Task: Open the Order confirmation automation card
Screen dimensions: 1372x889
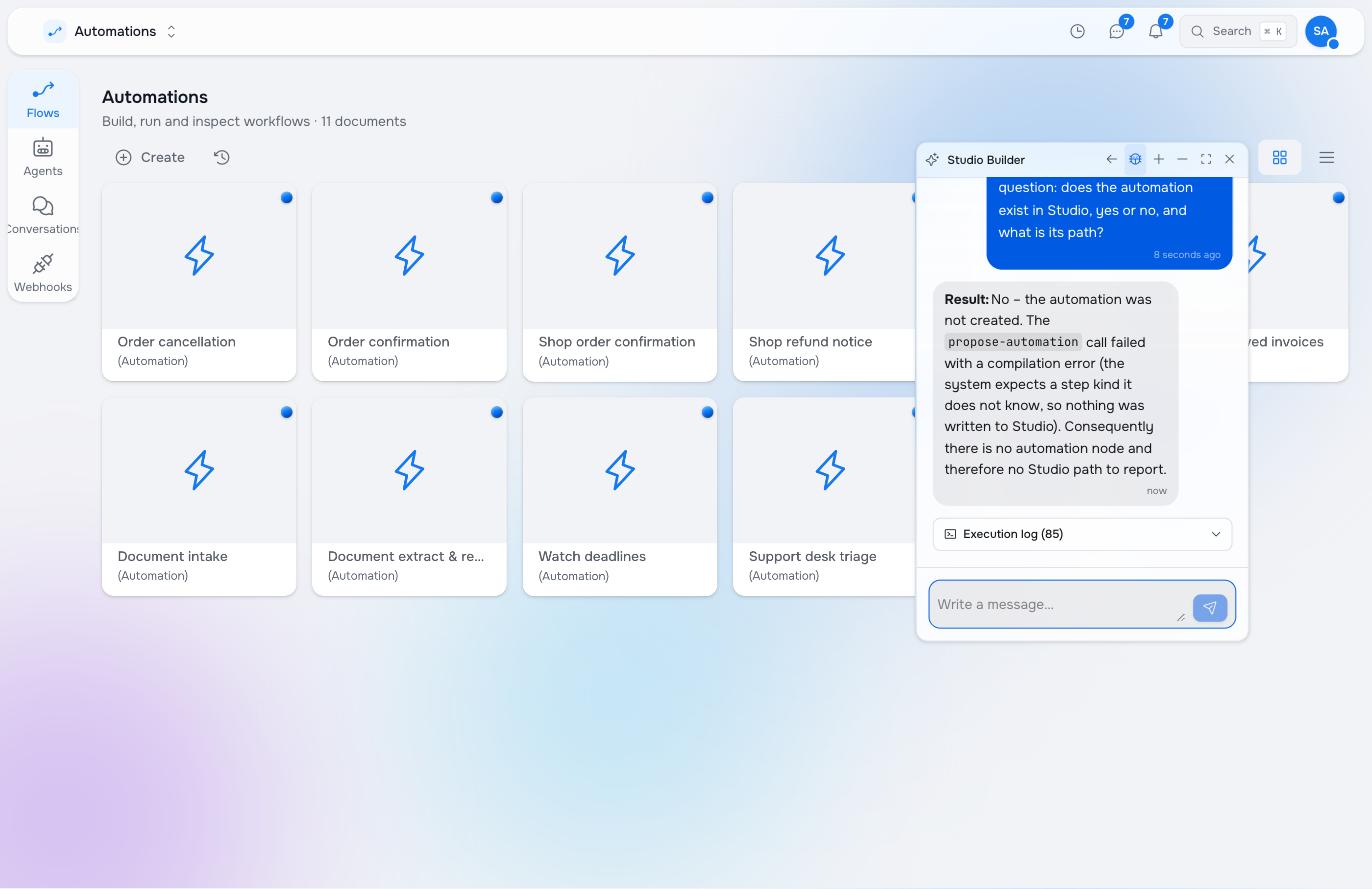Action: click(x=409, y=282)
